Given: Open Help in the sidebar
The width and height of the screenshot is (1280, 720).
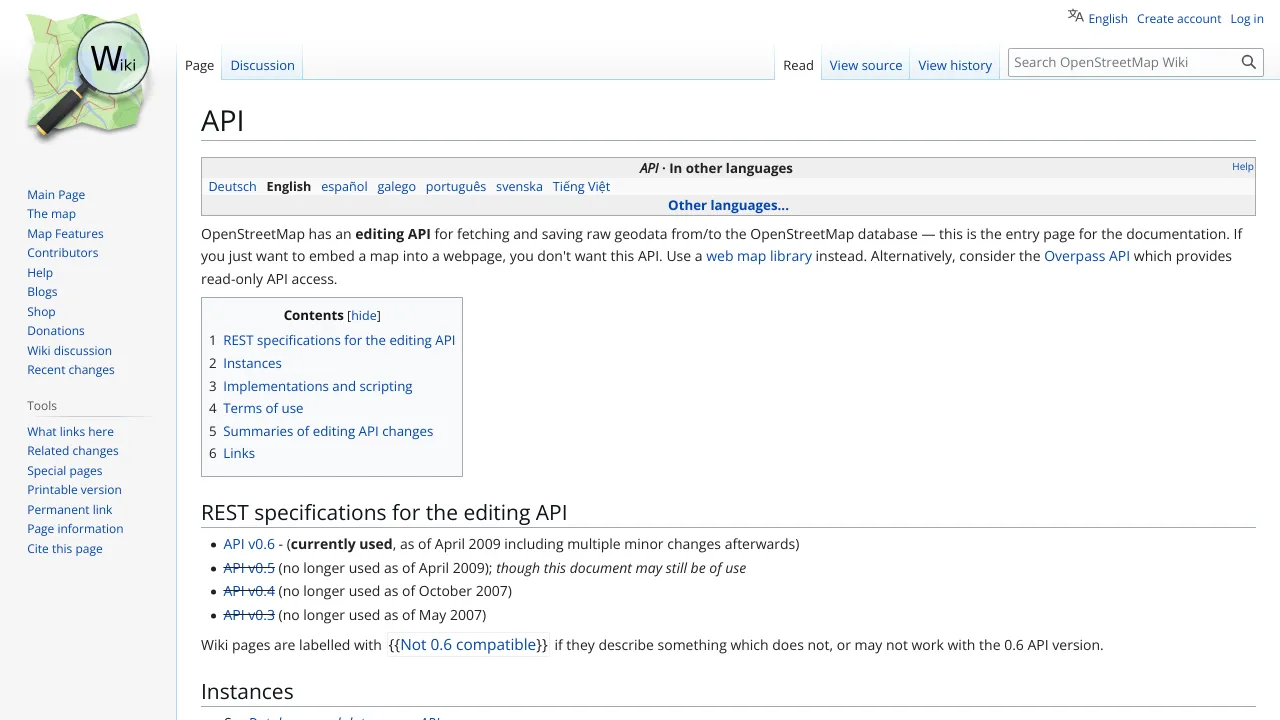Looking at the screenshot, I should (x=40, y=273).
